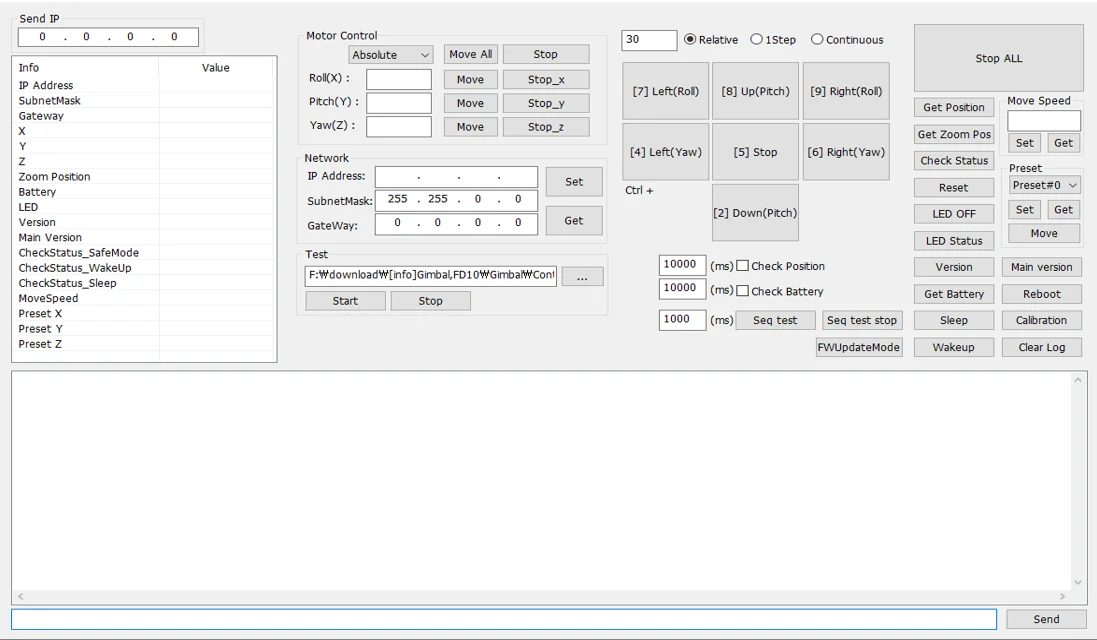Turn the LED OFF

953,213
